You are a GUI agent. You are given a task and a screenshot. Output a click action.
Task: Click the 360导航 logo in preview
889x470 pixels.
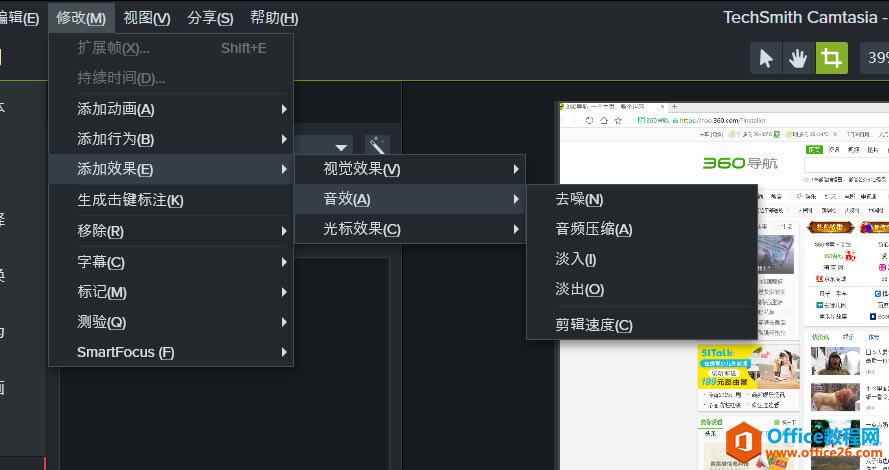tap(740, 164)
